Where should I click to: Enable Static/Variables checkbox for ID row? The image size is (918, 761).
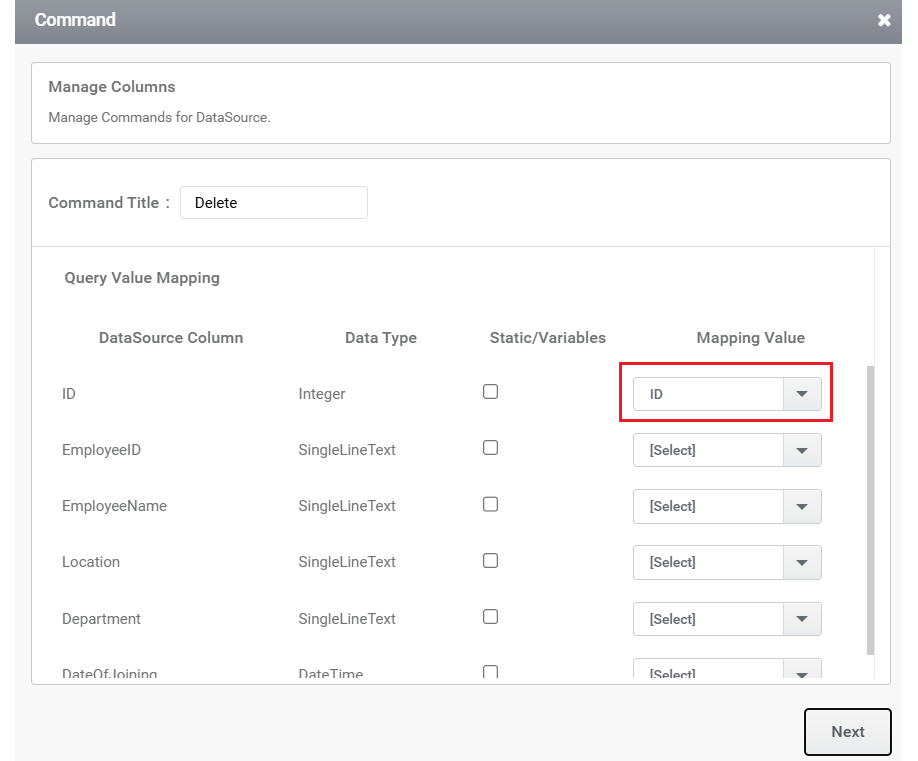491,392
